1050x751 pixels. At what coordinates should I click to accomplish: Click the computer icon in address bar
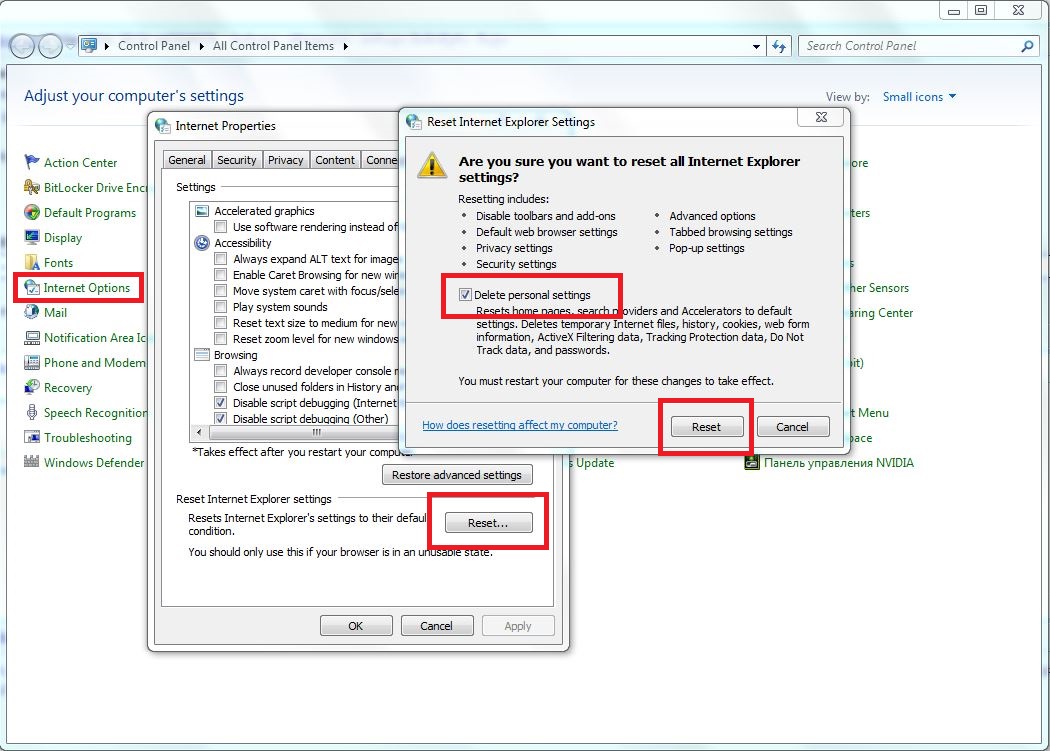(88, 46)
